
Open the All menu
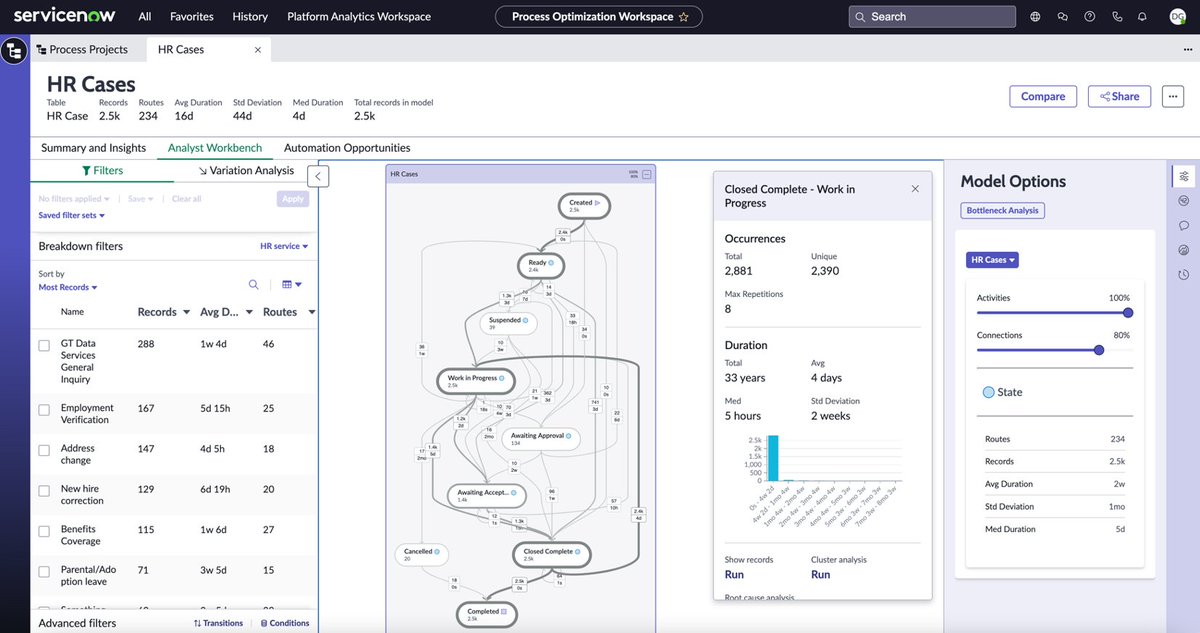click(145, 17)
